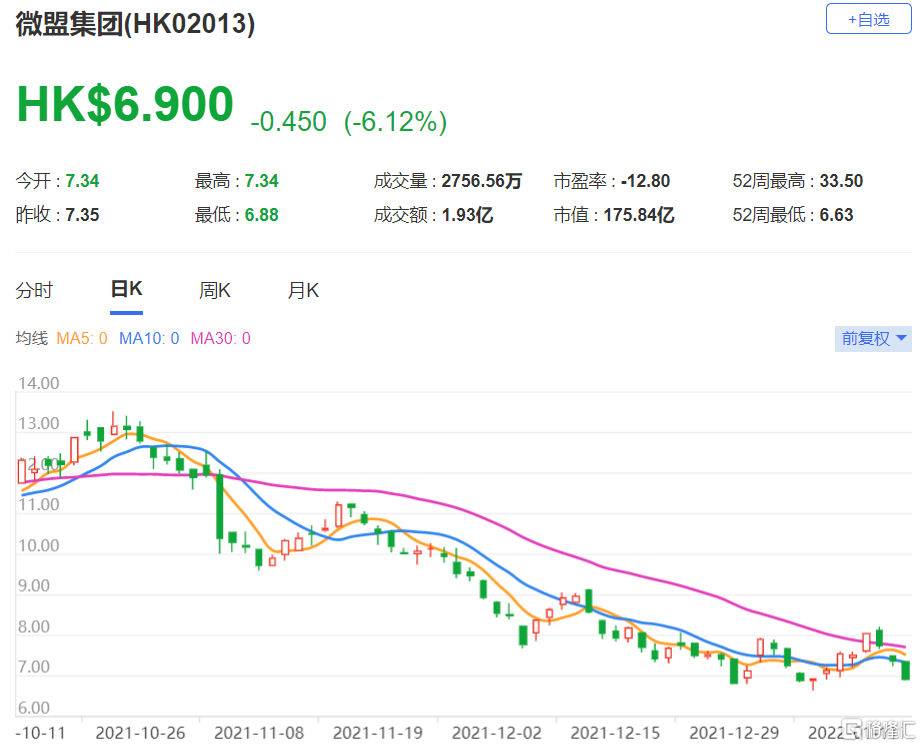Click the +自选 add to watchlist button
Viewport: 922px width, 747px height.
(x=868, y=19)
